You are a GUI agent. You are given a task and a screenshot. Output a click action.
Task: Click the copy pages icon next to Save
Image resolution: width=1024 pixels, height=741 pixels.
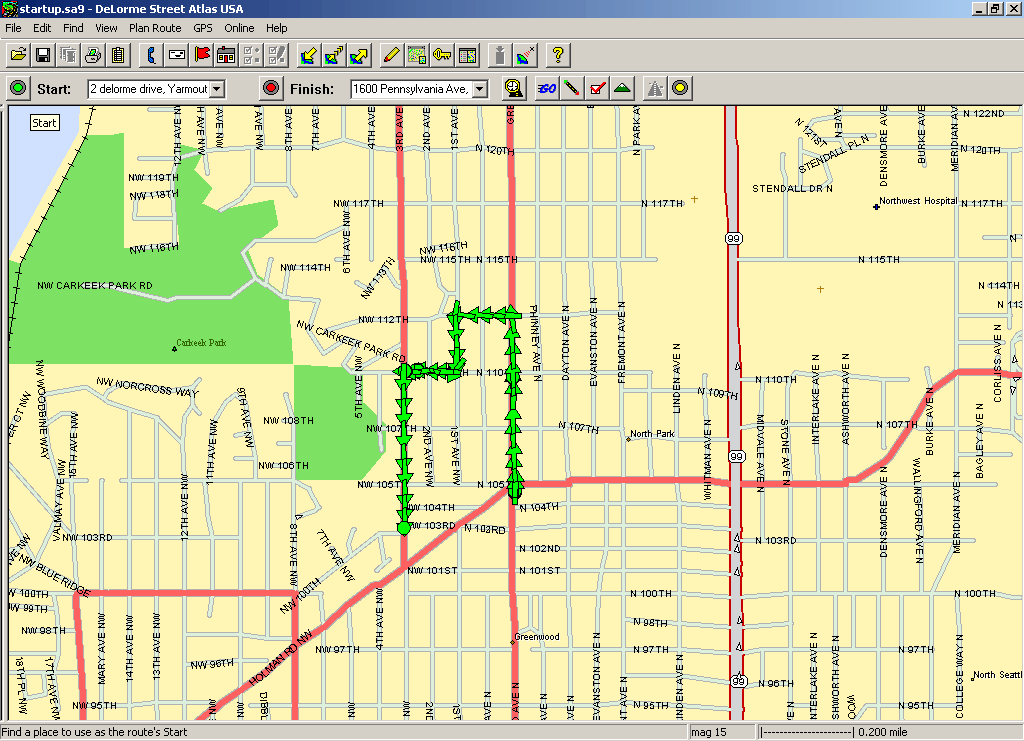point(68,55)
